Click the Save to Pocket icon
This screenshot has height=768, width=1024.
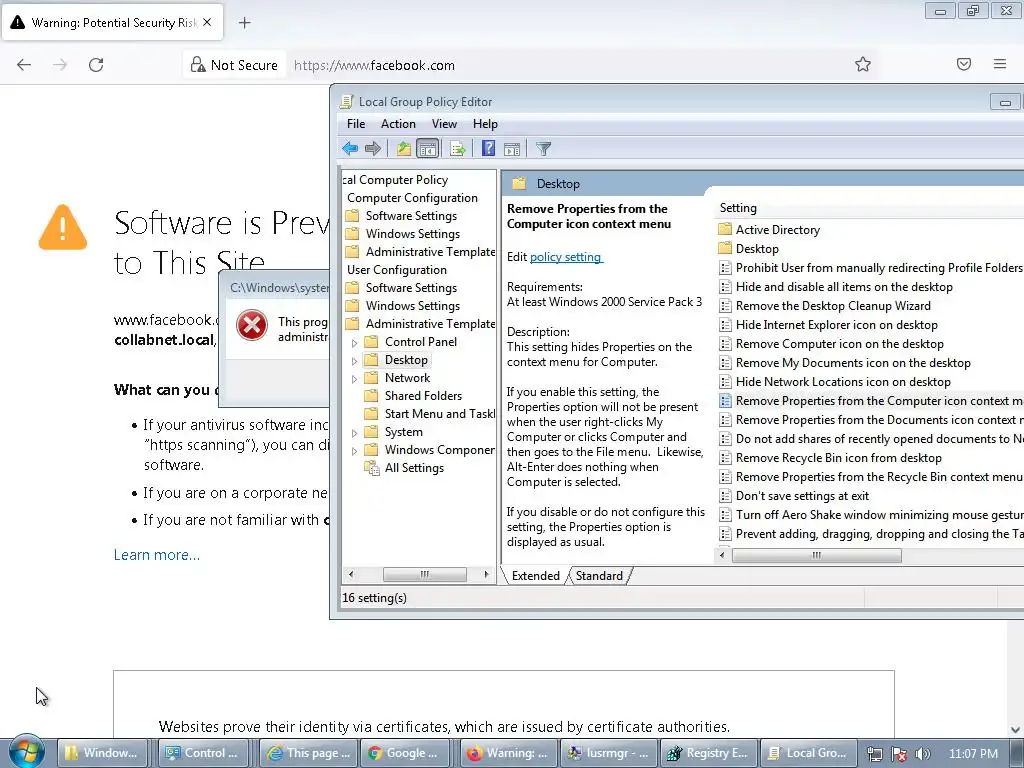click(x=964, y=64)
